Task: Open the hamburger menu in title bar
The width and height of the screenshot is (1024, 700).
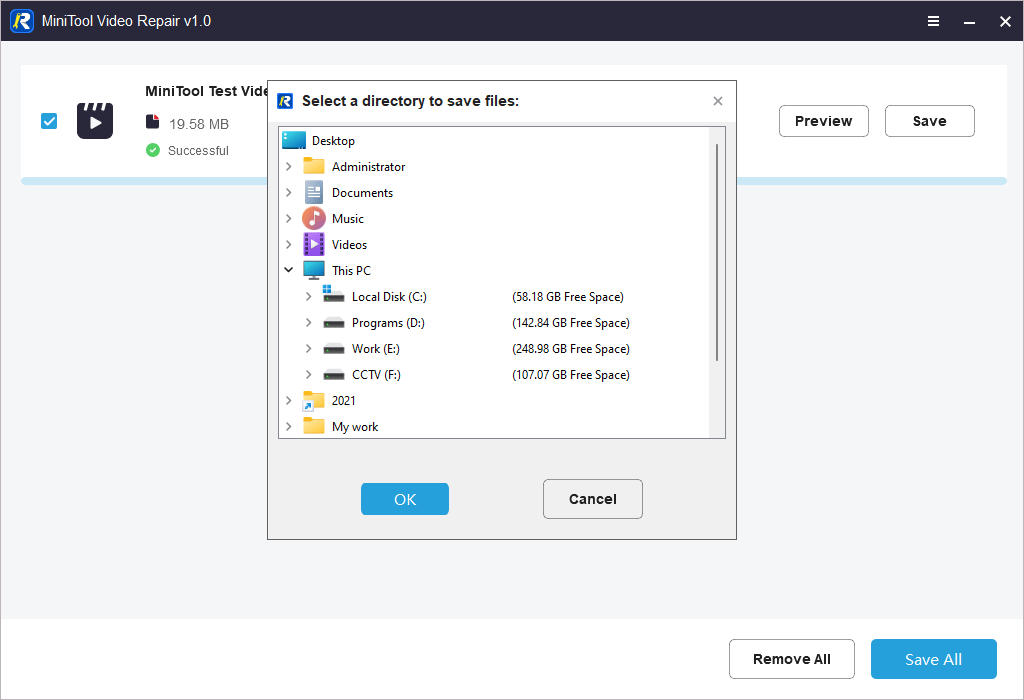Action: pos(933,22)
